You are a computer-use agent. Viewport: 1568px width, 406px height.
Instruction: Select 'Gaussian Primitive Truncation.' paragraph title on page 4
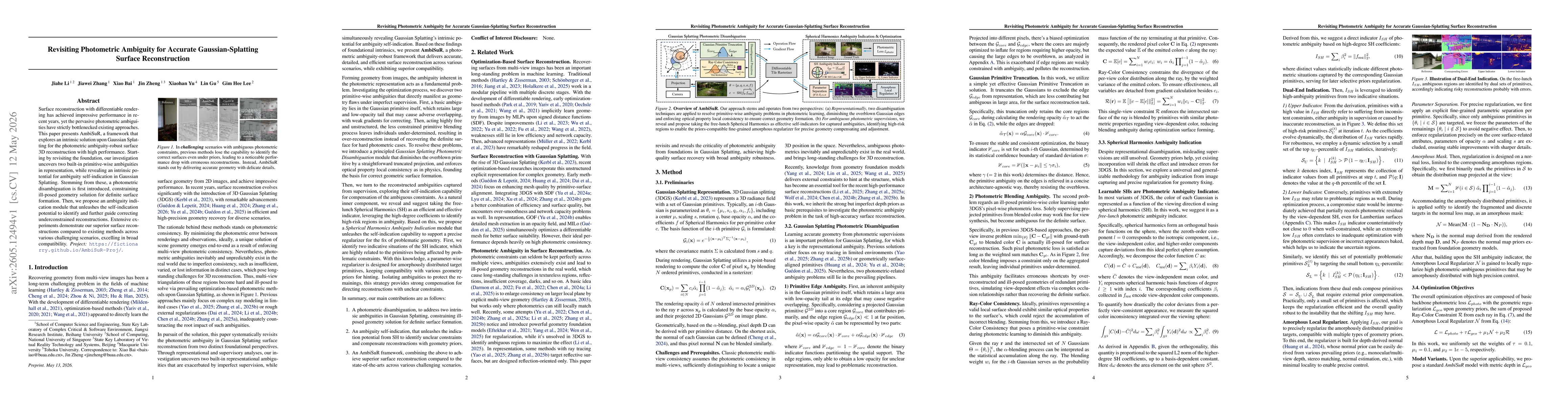pos(1004,78)
